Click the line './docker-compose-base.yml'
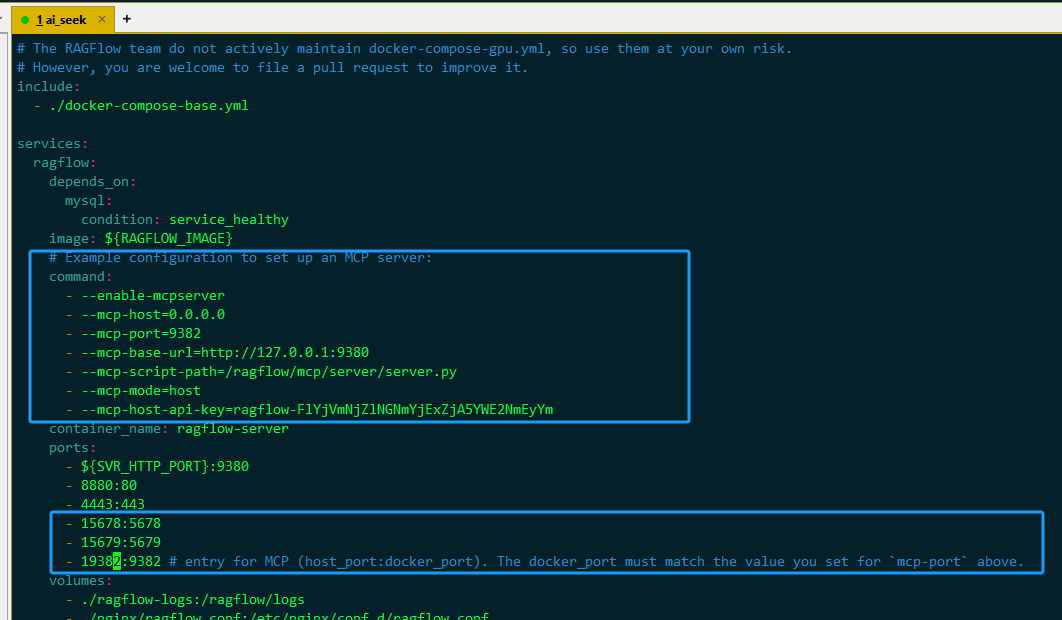 coord(149,106)
